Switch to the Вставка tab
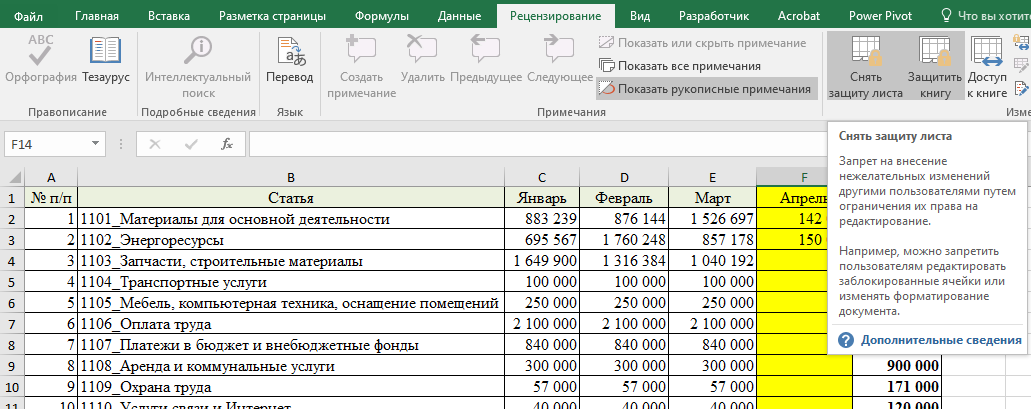 pos(169,16)
